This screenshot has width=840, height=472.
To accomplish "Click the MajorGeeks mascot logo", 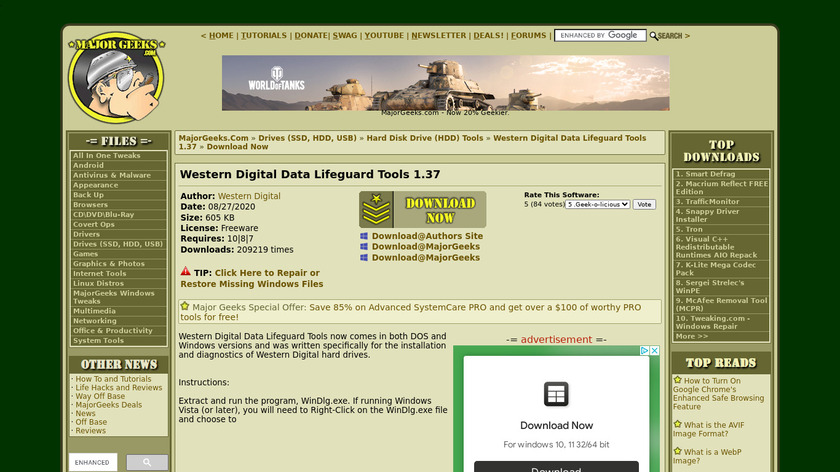I will [x=116, y=77].
